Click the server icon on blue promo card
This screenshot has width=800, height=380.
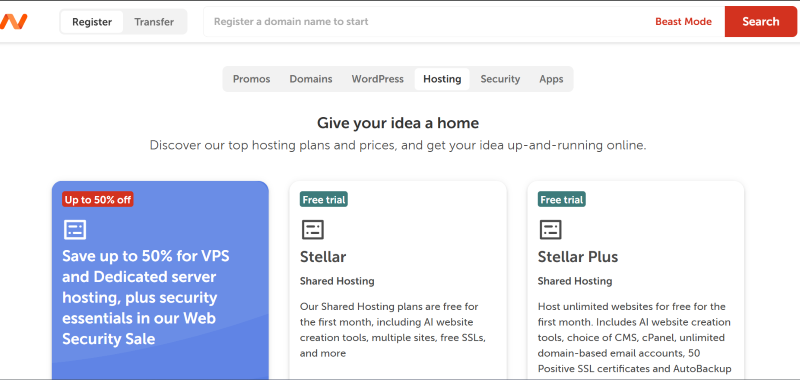75,230
